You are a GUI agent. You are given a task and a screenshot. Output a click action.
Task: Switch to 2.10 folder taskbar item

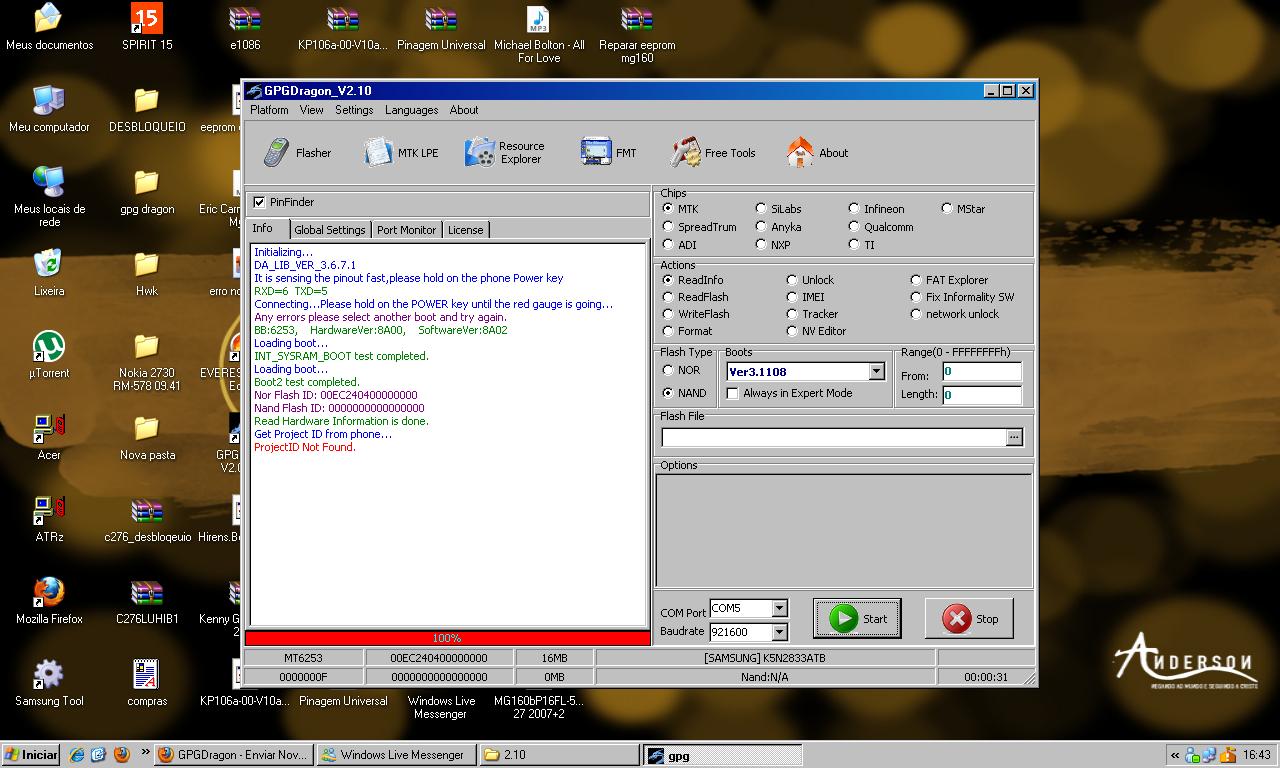coord(558,755)
